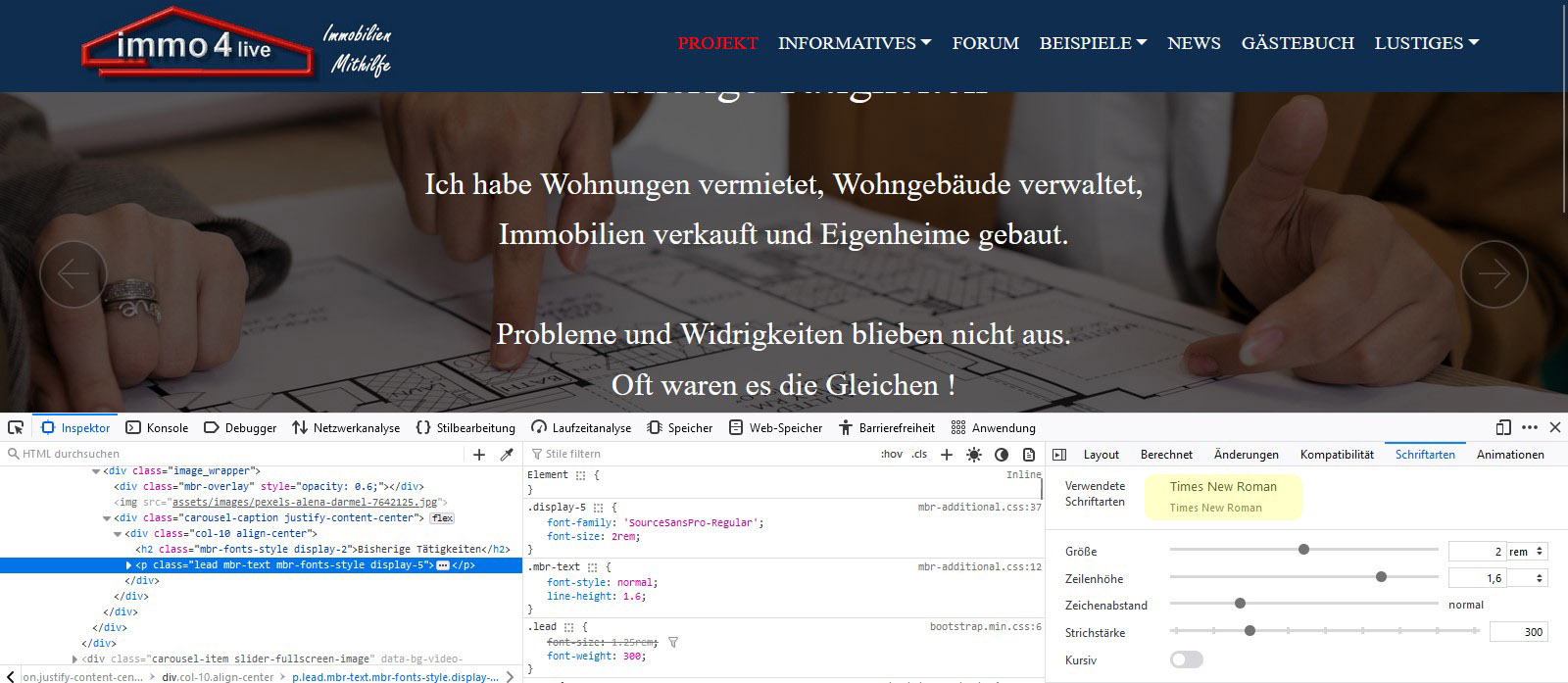Toggle the .cls classes panel
This screenshot has height=683, width=1568.
[919, 455]
